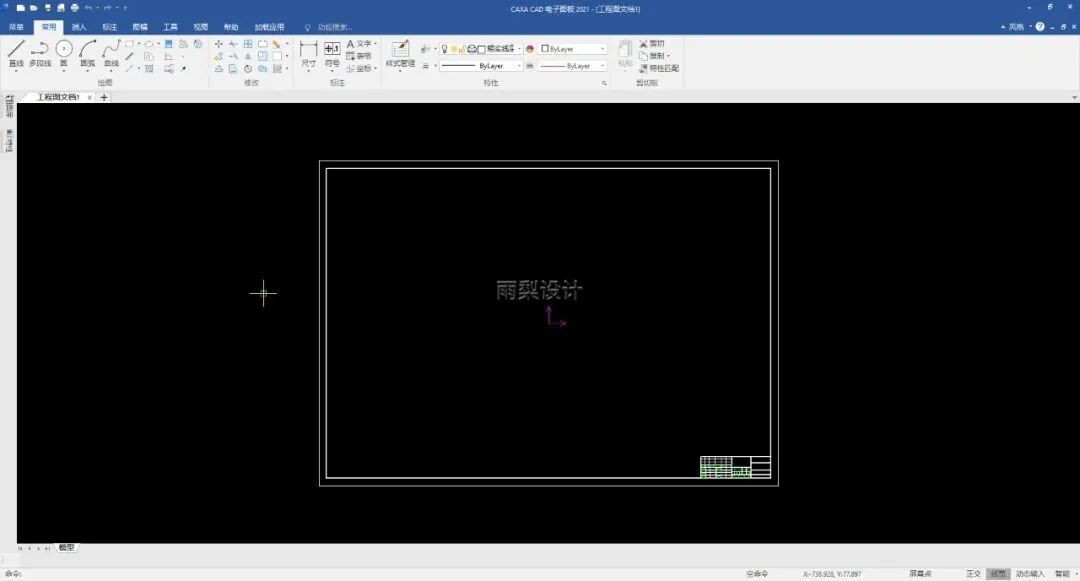The image size is (1080, 581).
Task: Toggle 正交 ortho mode in status bar
Action: (x=973, y=573)
